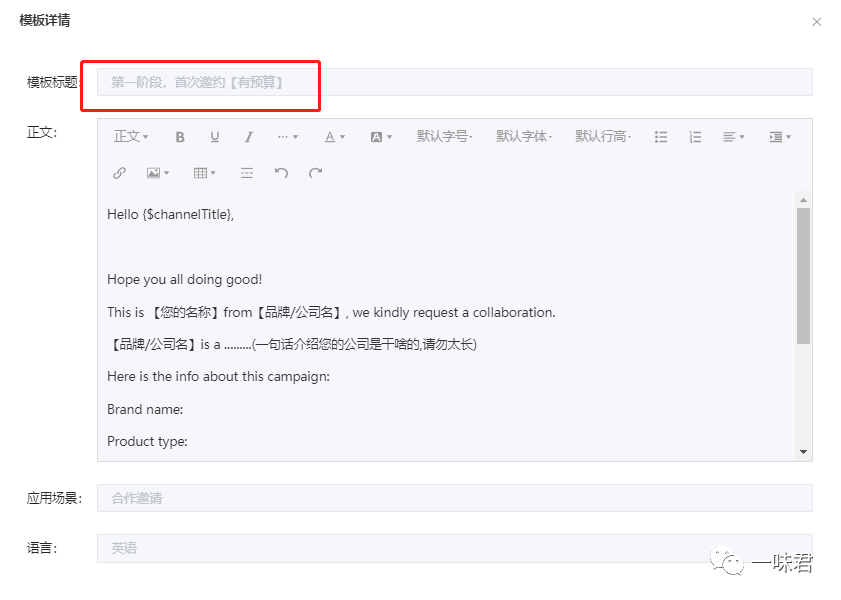Image resolution: width=841 pixels, height=600 pixels.
Task: Apply underline formatting
Action: point(215,137)
